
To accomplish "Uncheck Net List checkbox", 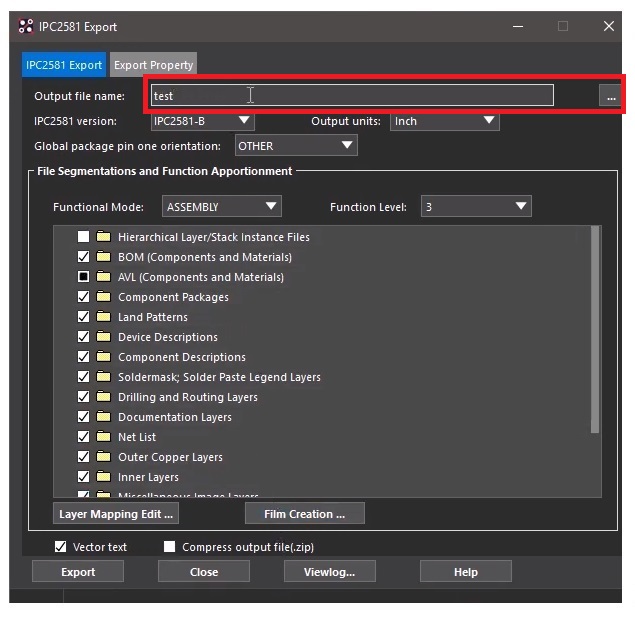I will 83,437.
